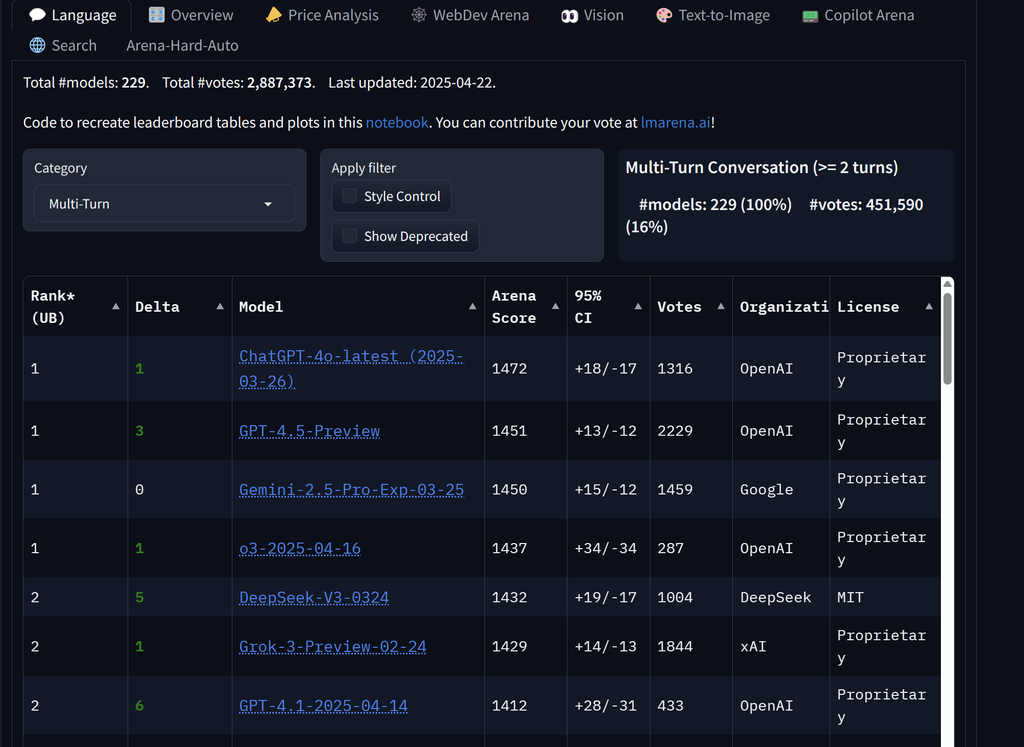Click the Copilot Arena keyboard icon
Image resolution: width=1024 pixels, height=747 pixels.
click(x=810, y=16)
